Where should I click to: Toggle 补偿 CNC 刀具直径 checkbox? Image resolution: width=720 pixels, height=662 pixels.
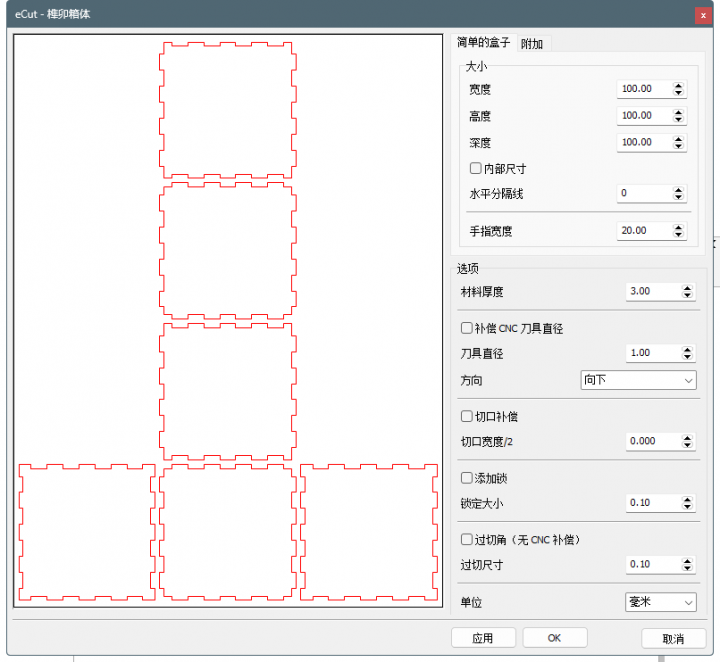point(466,328)
